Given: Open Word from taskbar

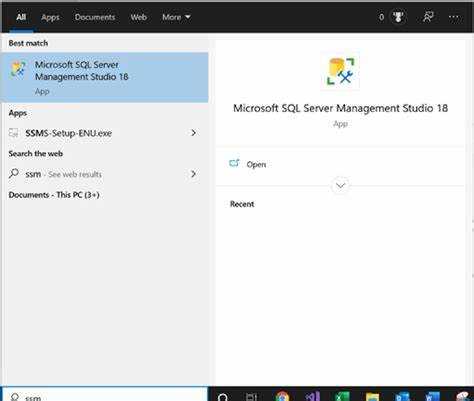Looking at the screenshot, I should pyautogui.click(x=432, y=397).
